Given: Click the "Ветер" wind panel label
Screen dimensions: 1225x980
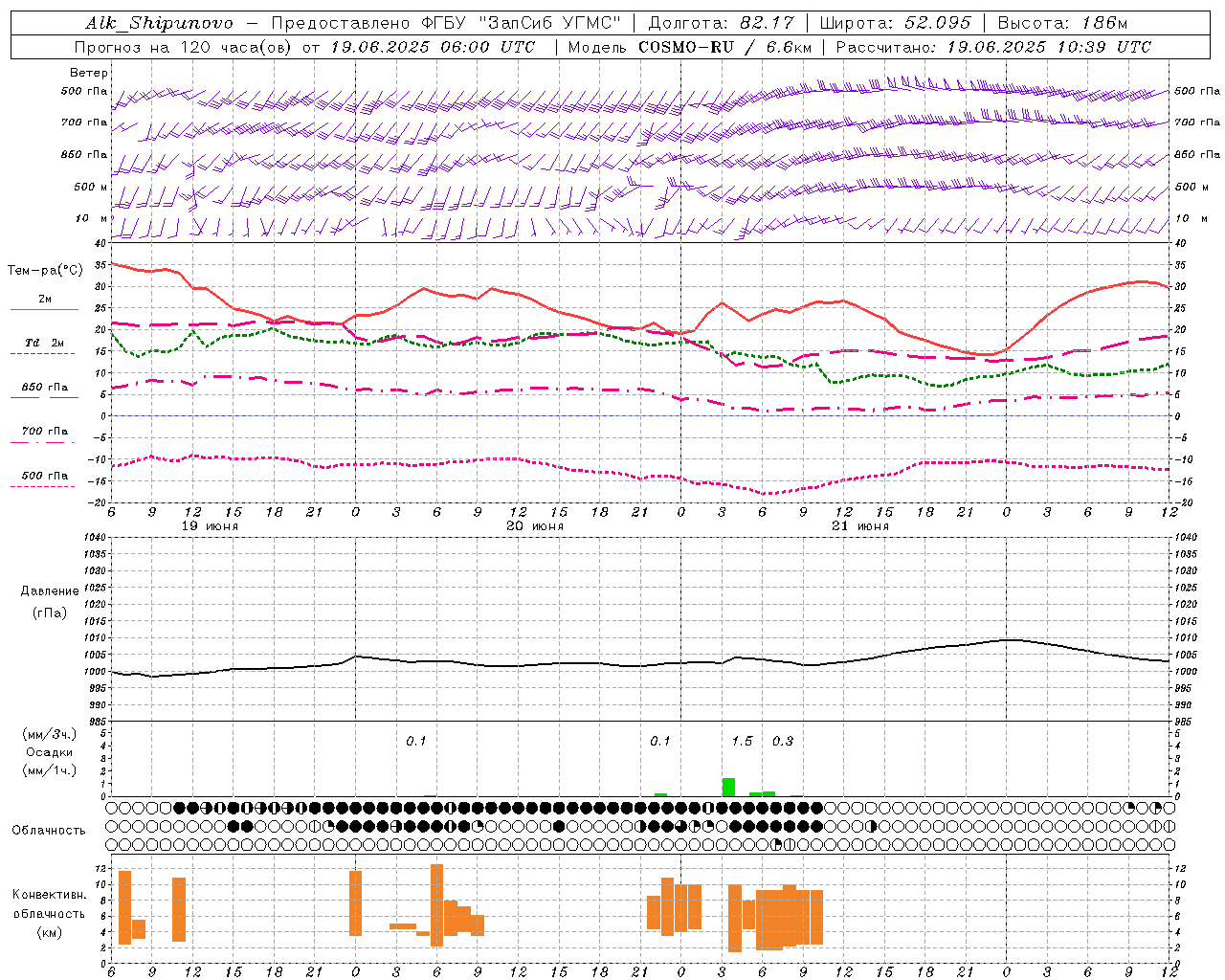Looking at the screenshot, I should 89,73.
